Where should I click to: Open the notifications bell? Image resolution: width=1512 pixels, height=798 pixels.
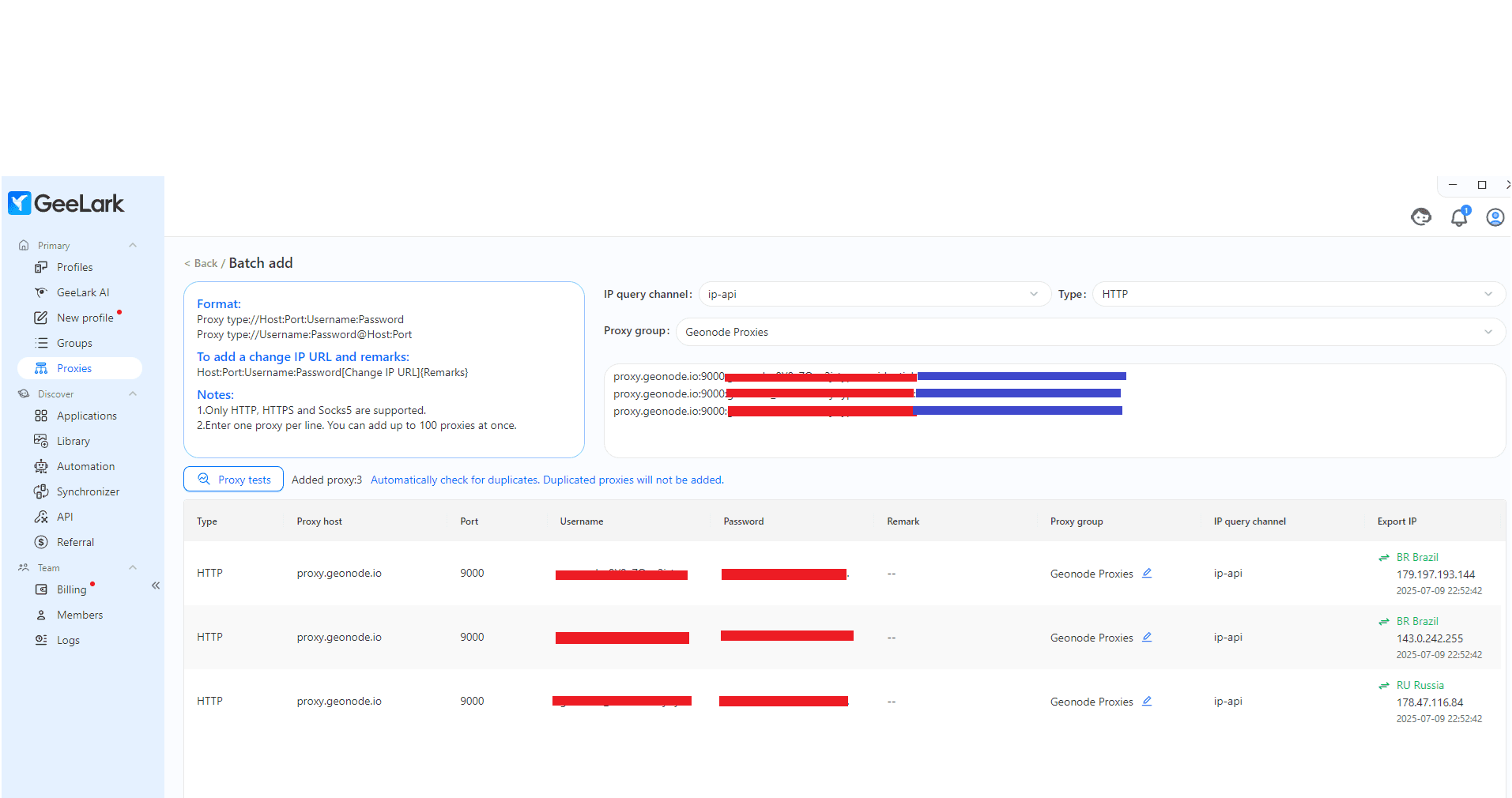[x=1458, y=217]
